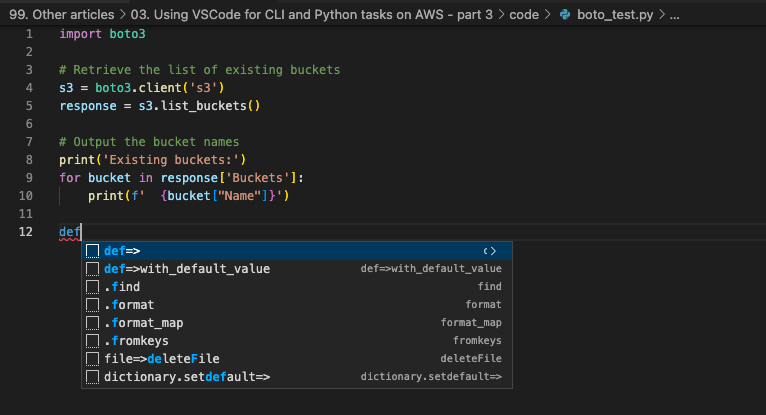Click snippet icon beside def=>with_default_value

[x=92, y=269]
